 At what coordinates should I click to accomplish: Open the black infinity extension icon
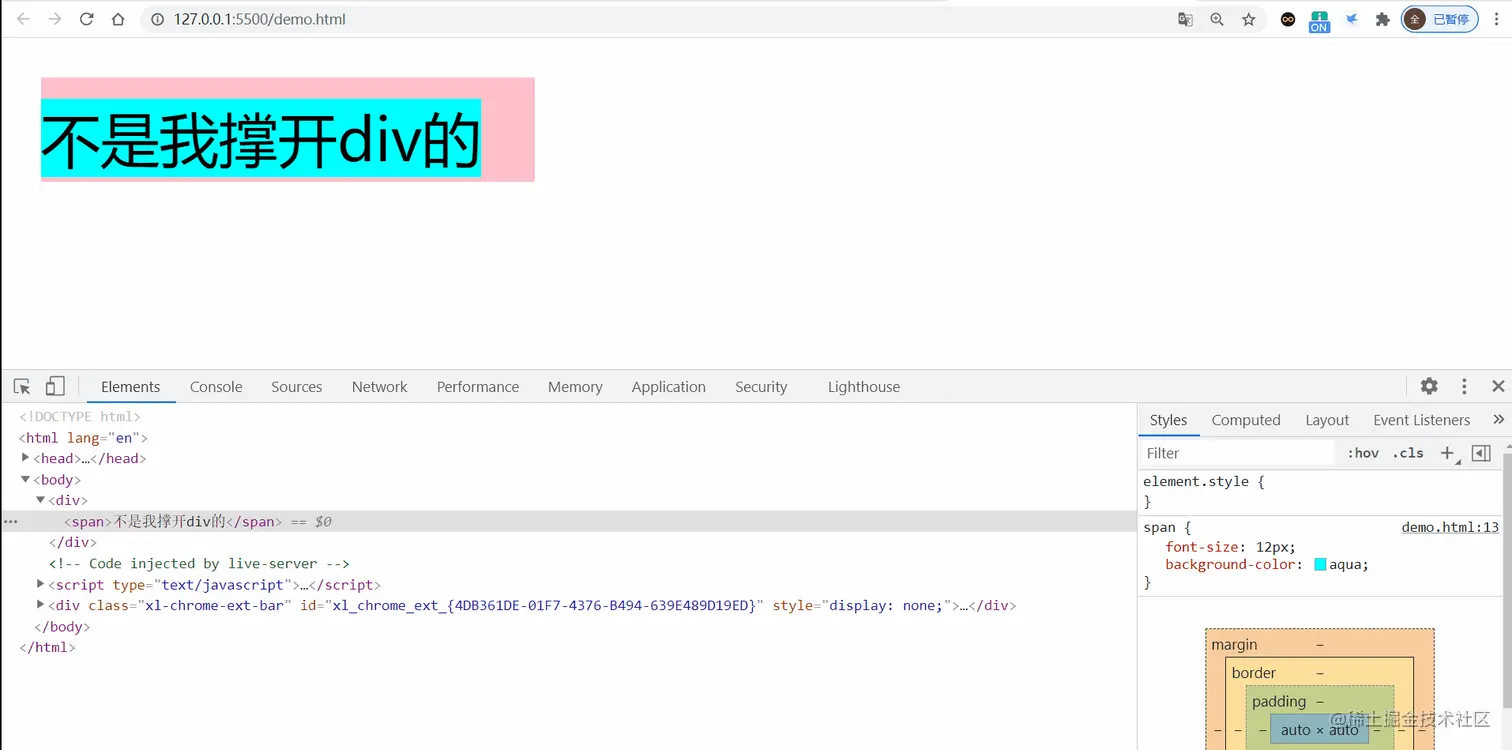tap(1289, 19)
